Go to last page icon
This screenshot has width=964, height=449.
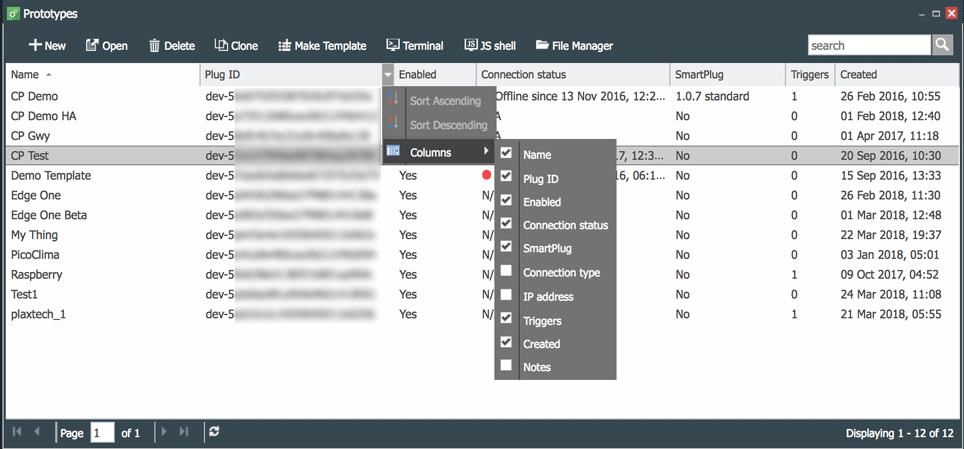coord(183,432)
